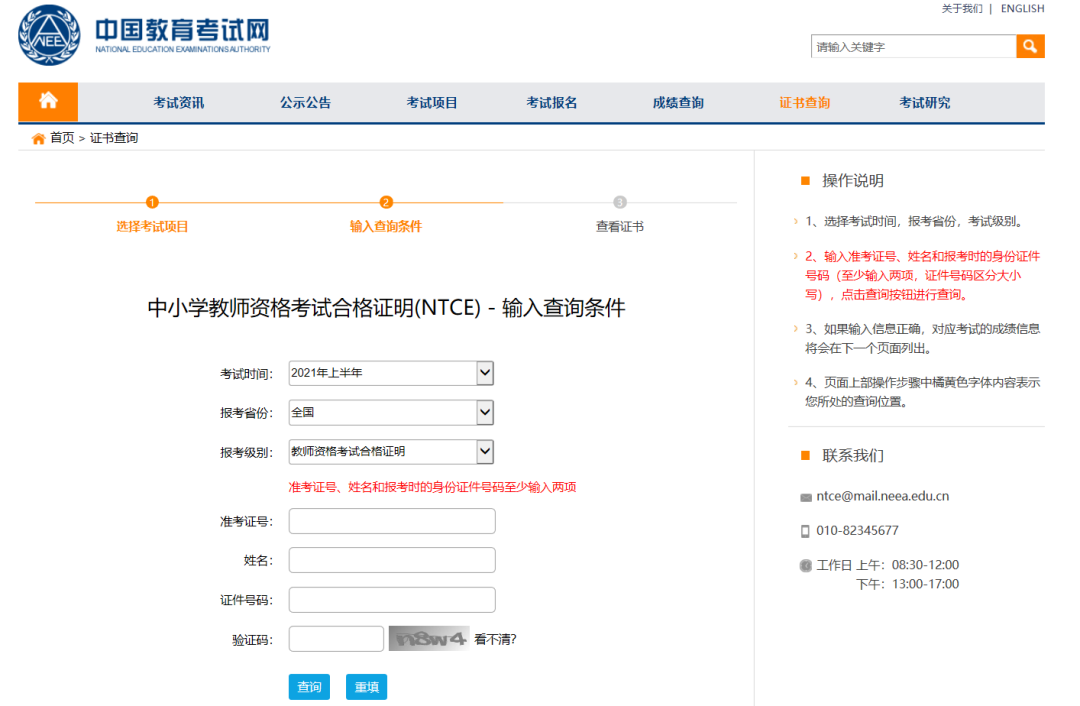
Task: Click the 输入查询条件 step label
Action: click(x=386, y=227)
